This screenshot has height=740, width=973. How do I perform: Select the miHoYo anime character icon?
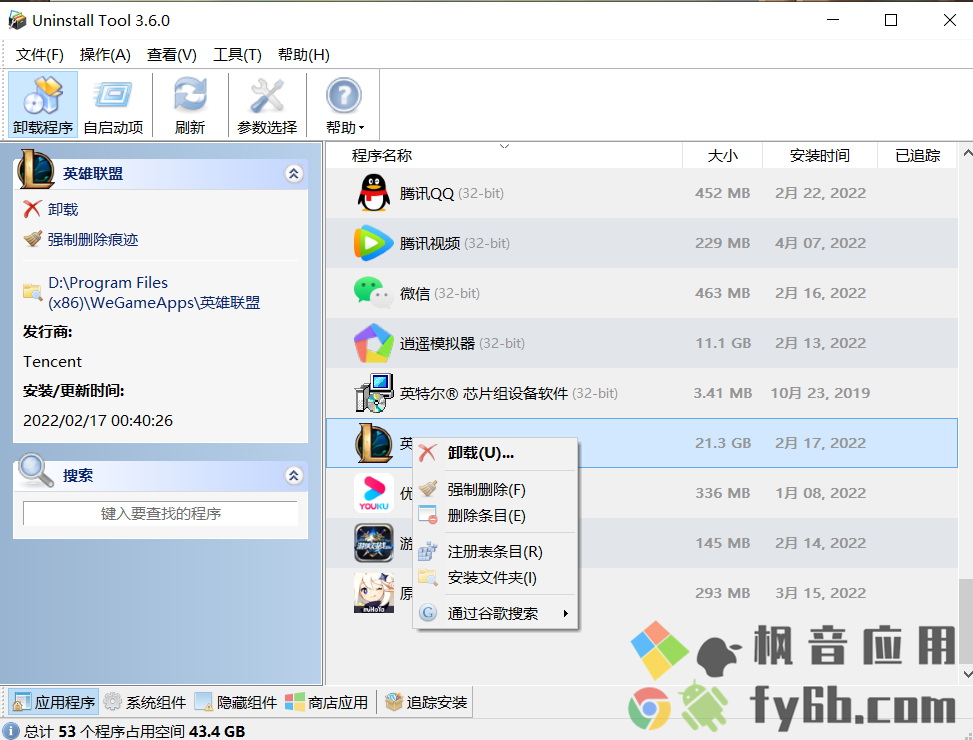point(374,593)
